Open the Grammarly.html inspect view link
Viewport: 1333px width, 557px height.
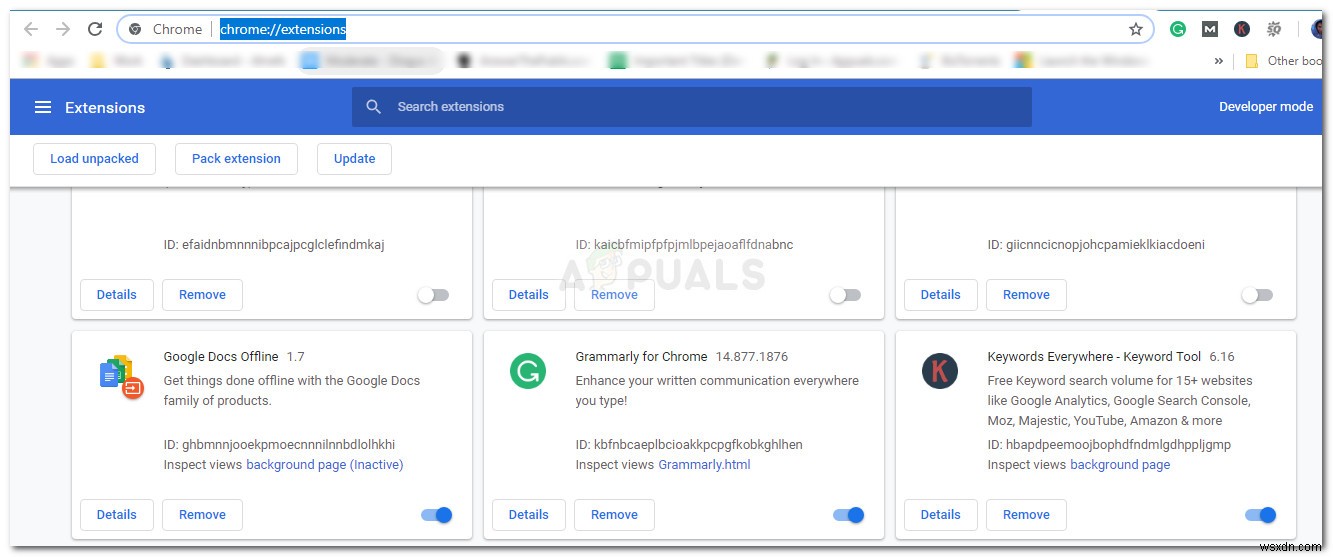704,464
